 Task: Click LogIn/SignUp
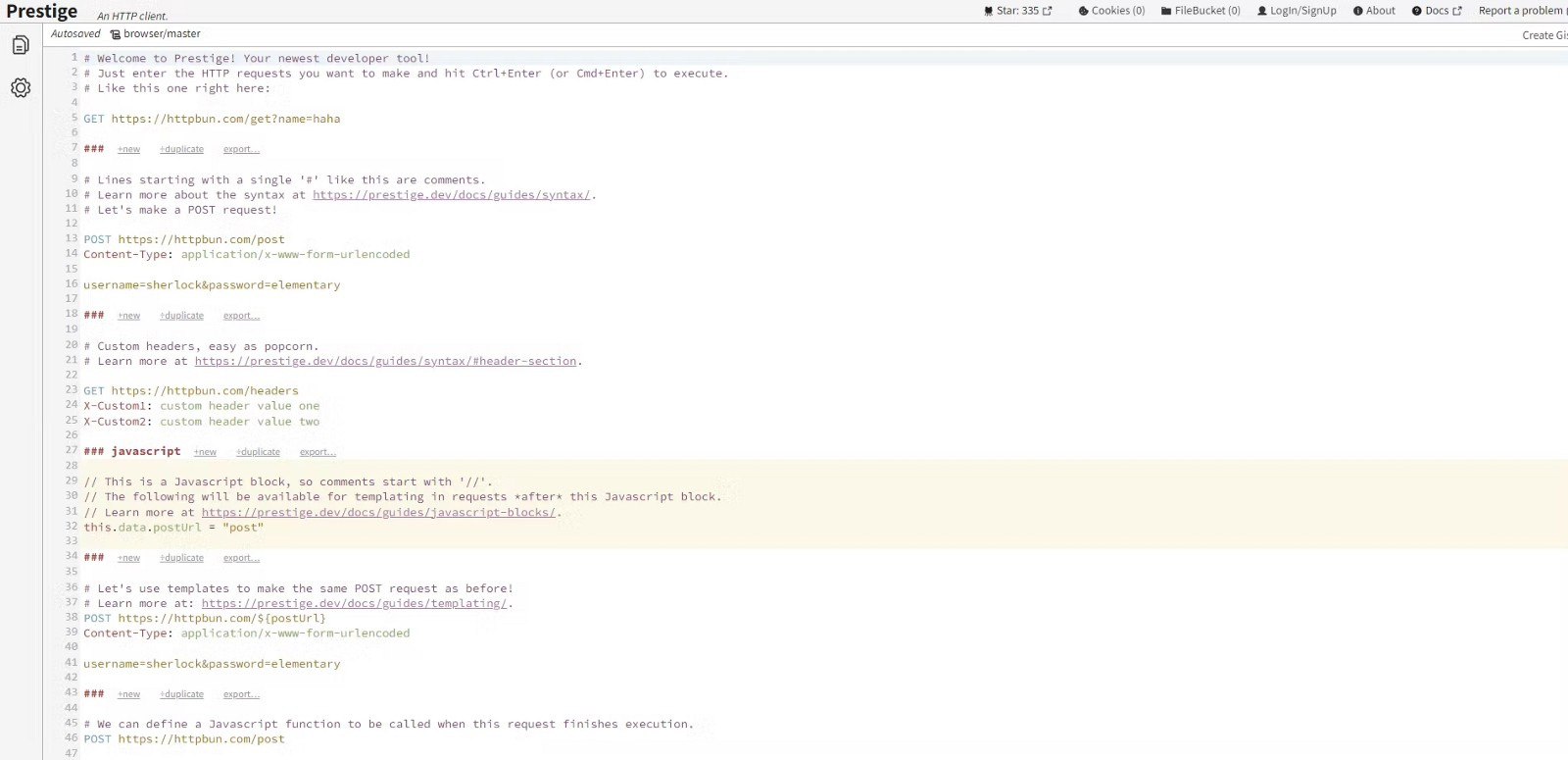tap(1297, 11)
